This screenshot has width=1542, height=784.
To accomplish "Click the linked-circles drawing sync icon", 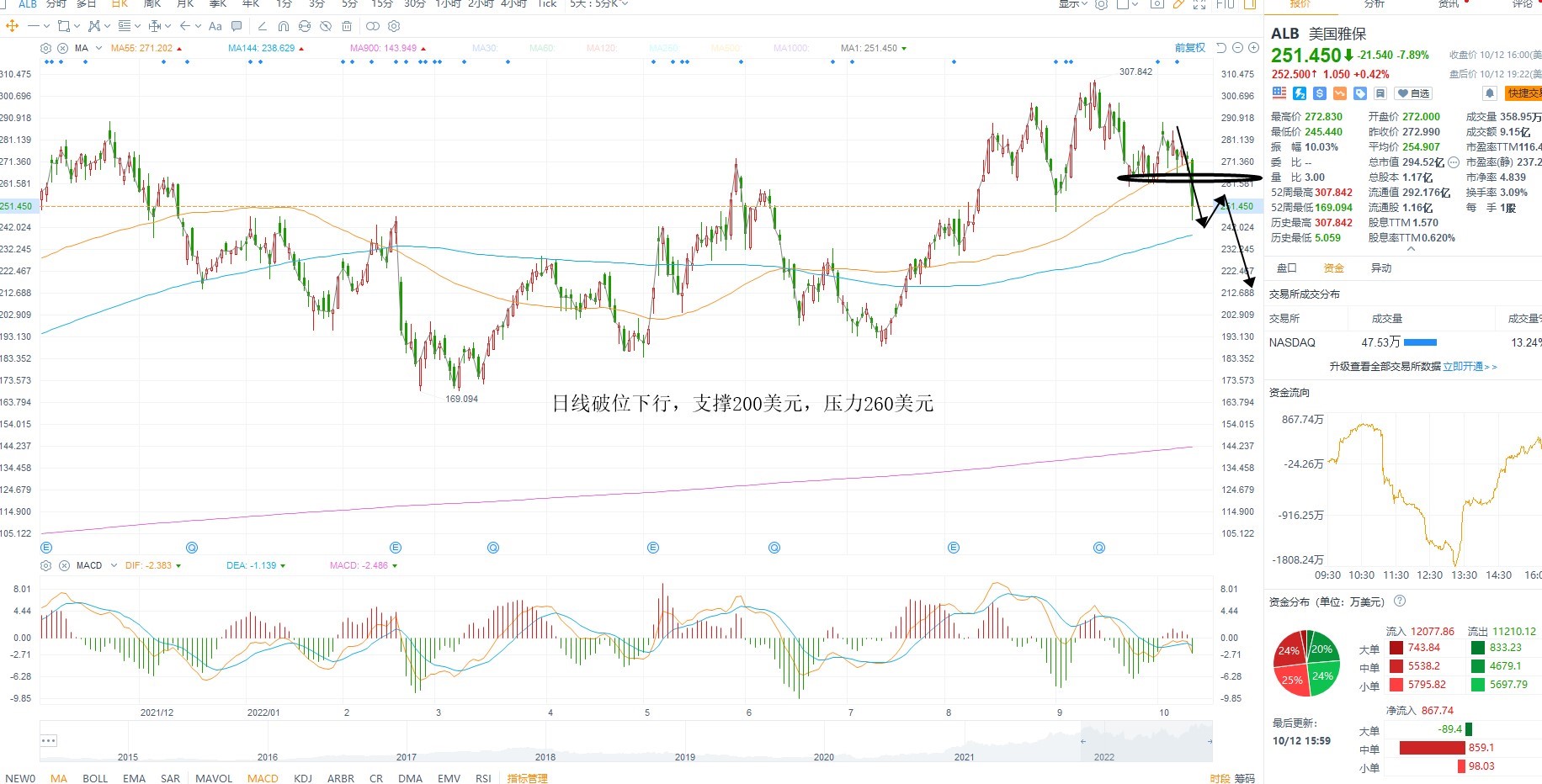I will point(373,26).
